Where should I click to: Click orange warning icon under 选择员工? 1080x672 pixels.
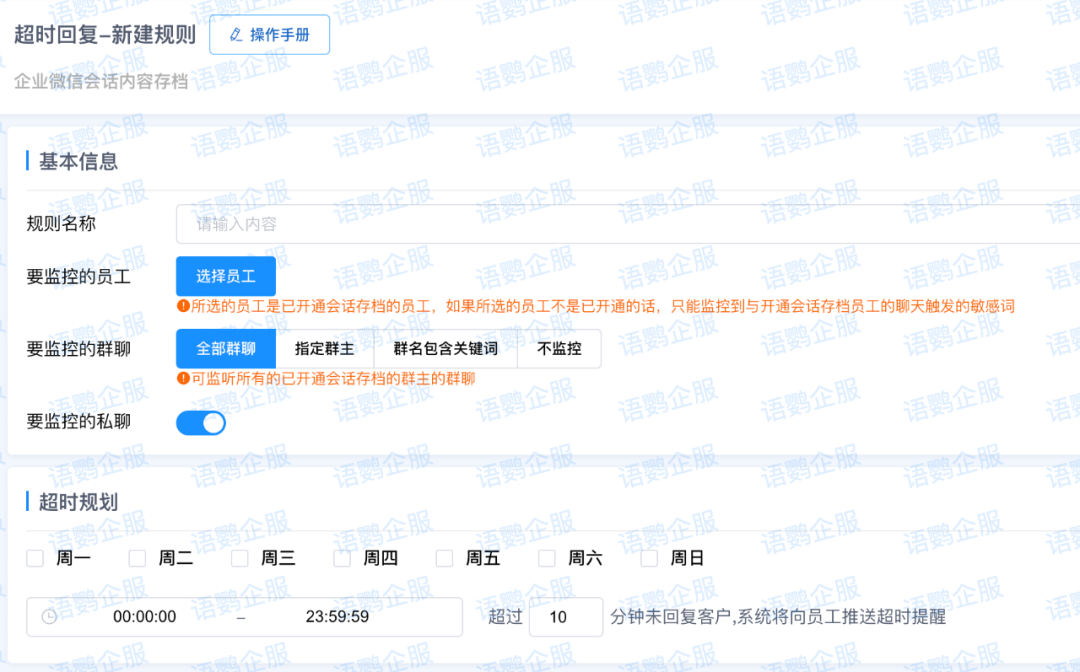pyautogui.click(x=183, y=306)
